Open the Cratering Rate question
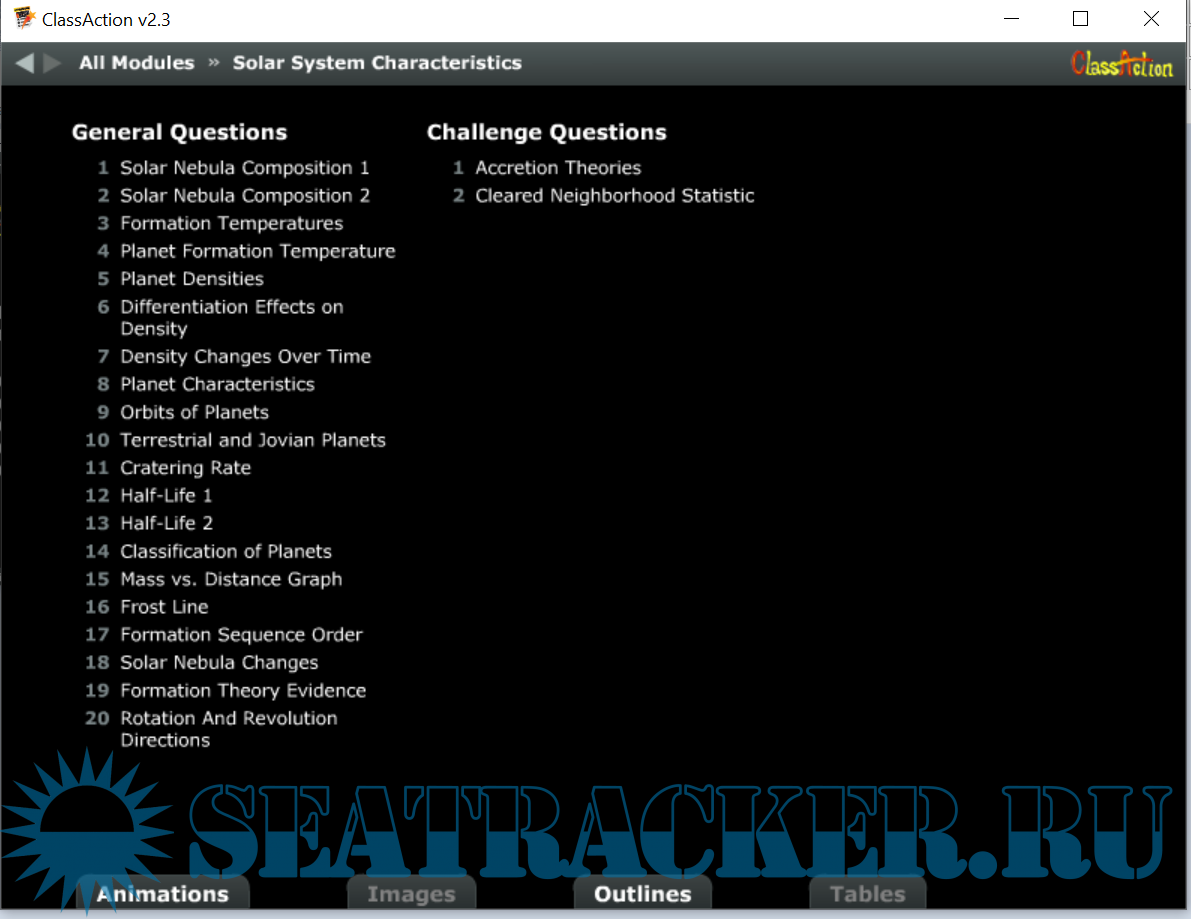Image resolution: width=1191 pixels, height=919 pixels. [186, 468]
